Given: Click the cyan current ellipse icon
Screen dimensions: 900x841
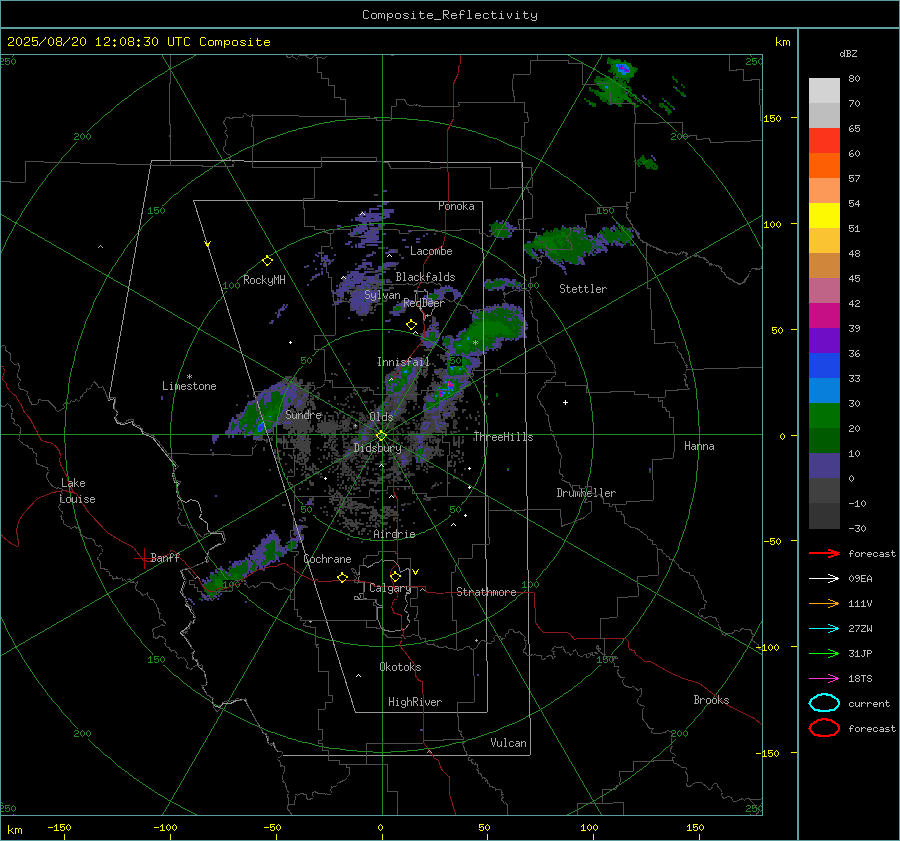Looking at the screenshot, I should 824,703.
